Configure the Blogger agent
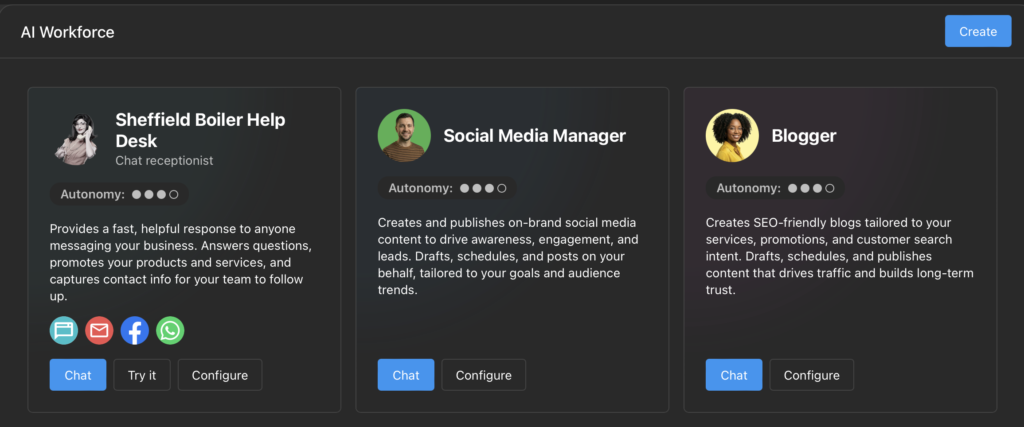This screenshot has width=1024, height=427. (x=811, y=375)
